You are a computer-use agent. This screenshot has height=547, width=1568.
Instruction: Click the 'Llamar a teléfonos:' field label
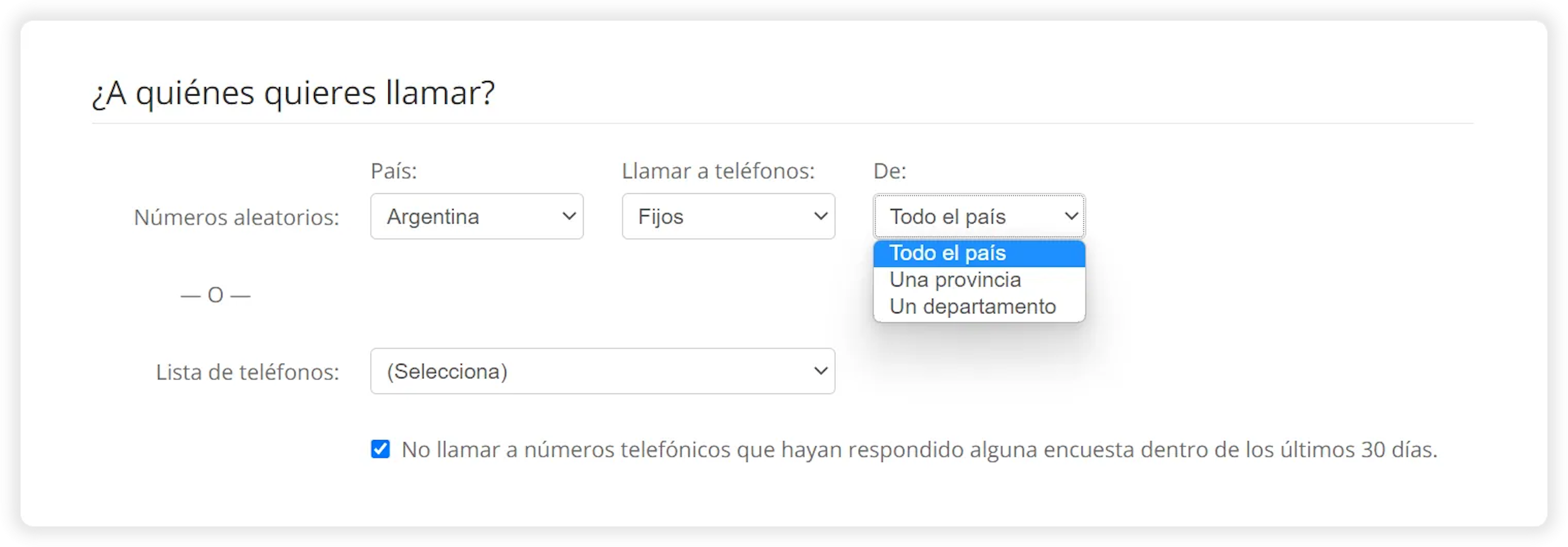(x=718, y=171)
